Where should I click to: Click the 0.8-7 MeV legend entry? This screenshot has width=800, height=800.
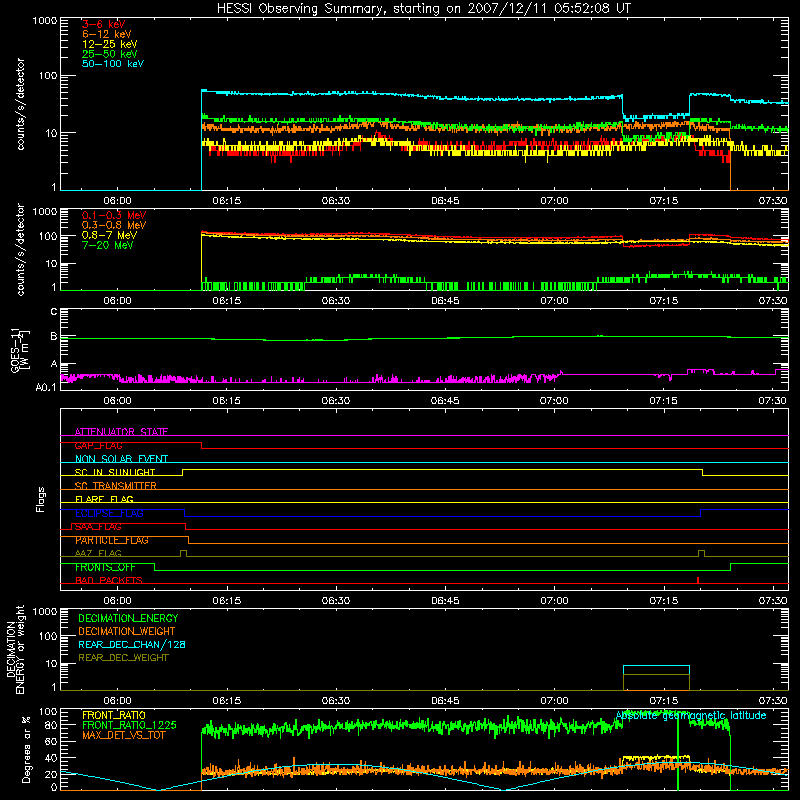click(x=109, y=235)
